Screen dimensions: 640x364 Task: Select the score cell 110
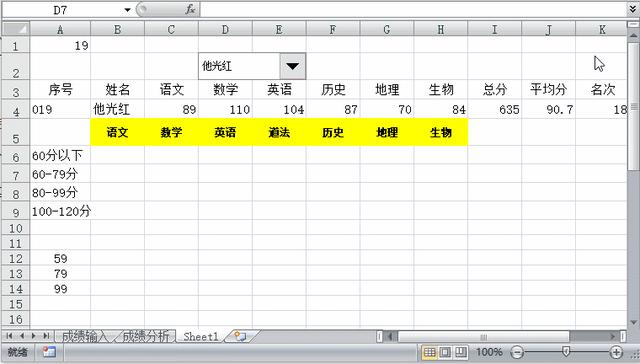(x=225, y=109)
